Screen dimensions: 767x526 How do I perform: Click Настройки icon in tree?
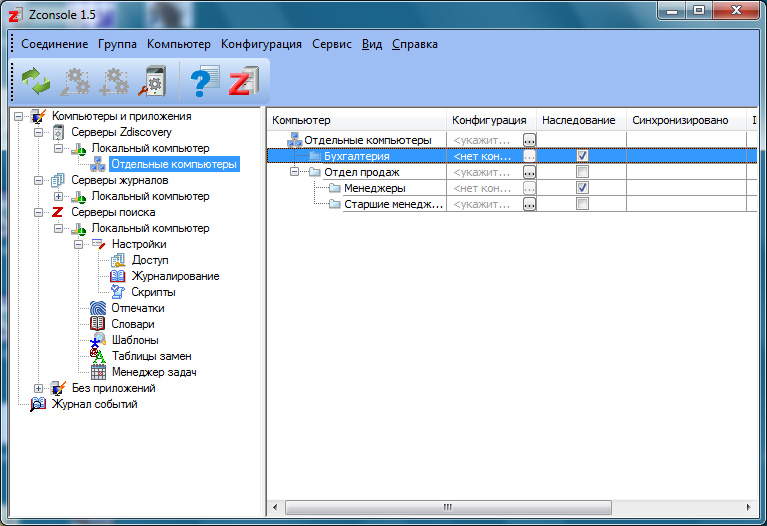(98, 244)
